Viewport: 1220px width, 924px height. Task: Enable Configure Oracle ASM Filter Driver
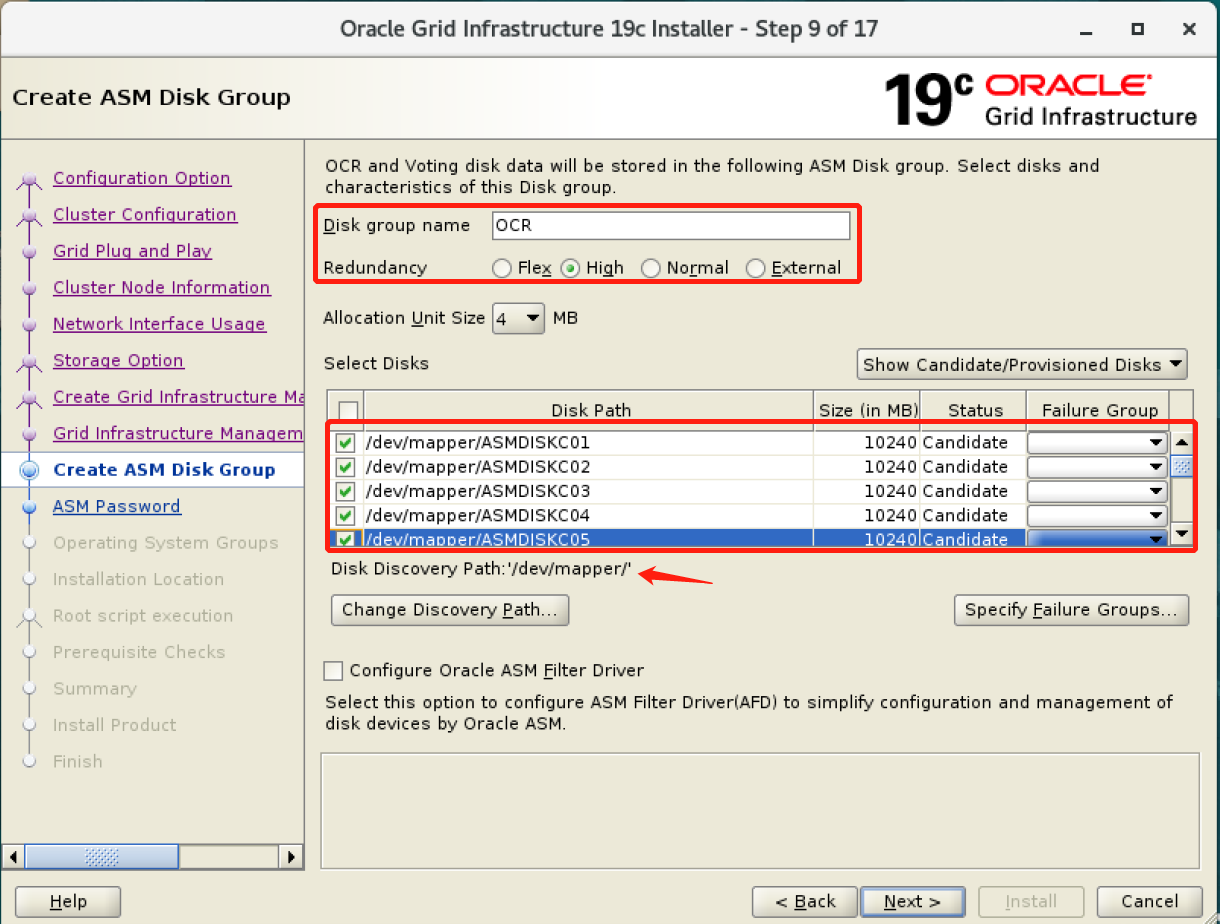pyautogui.click(x=333, y=671)
